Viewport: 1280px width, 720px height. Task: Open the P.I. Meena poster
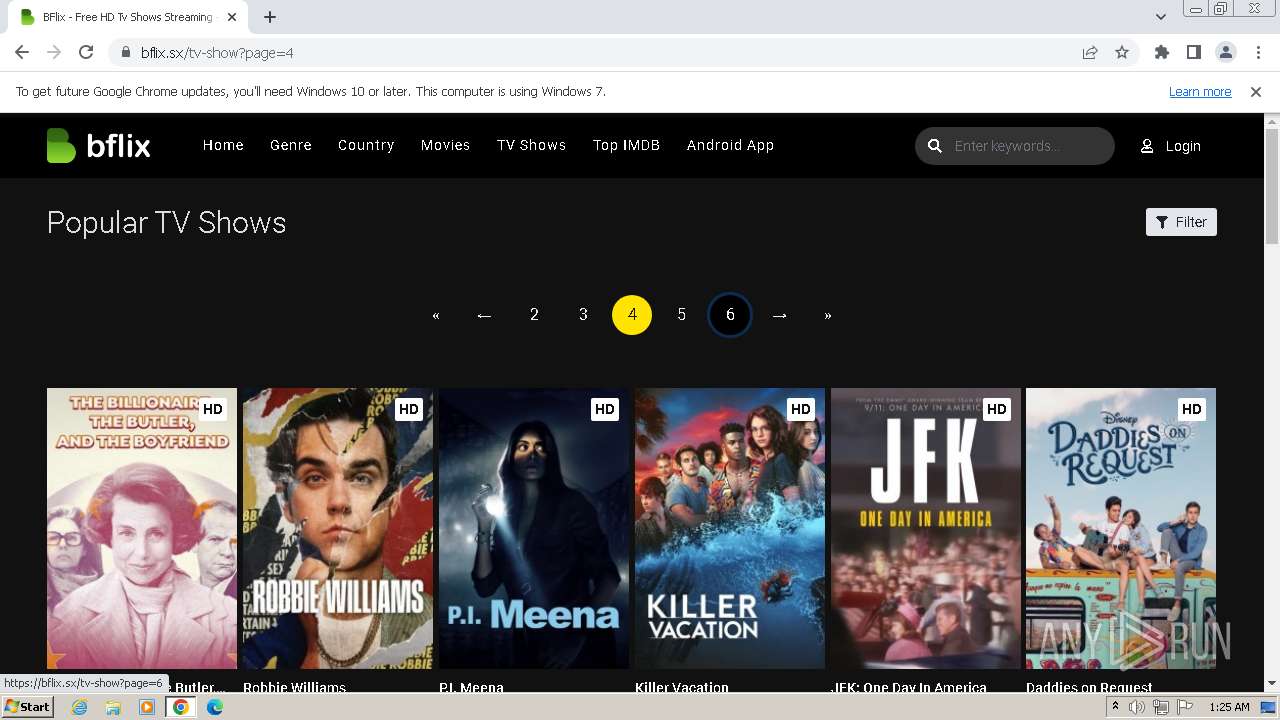coord(534,528)
